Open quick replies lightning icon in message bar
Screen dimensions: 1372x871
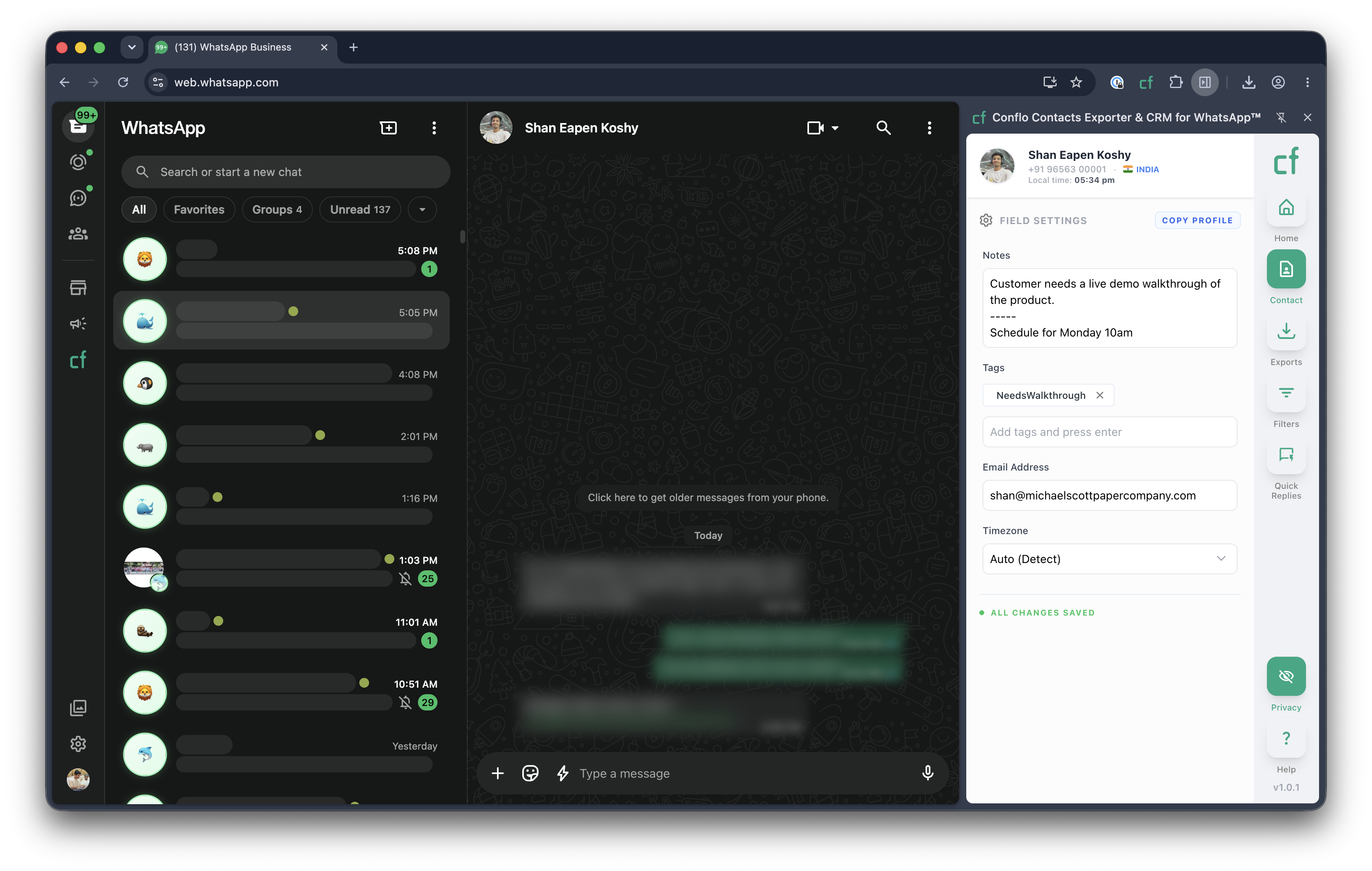click(x=563, y=773)
